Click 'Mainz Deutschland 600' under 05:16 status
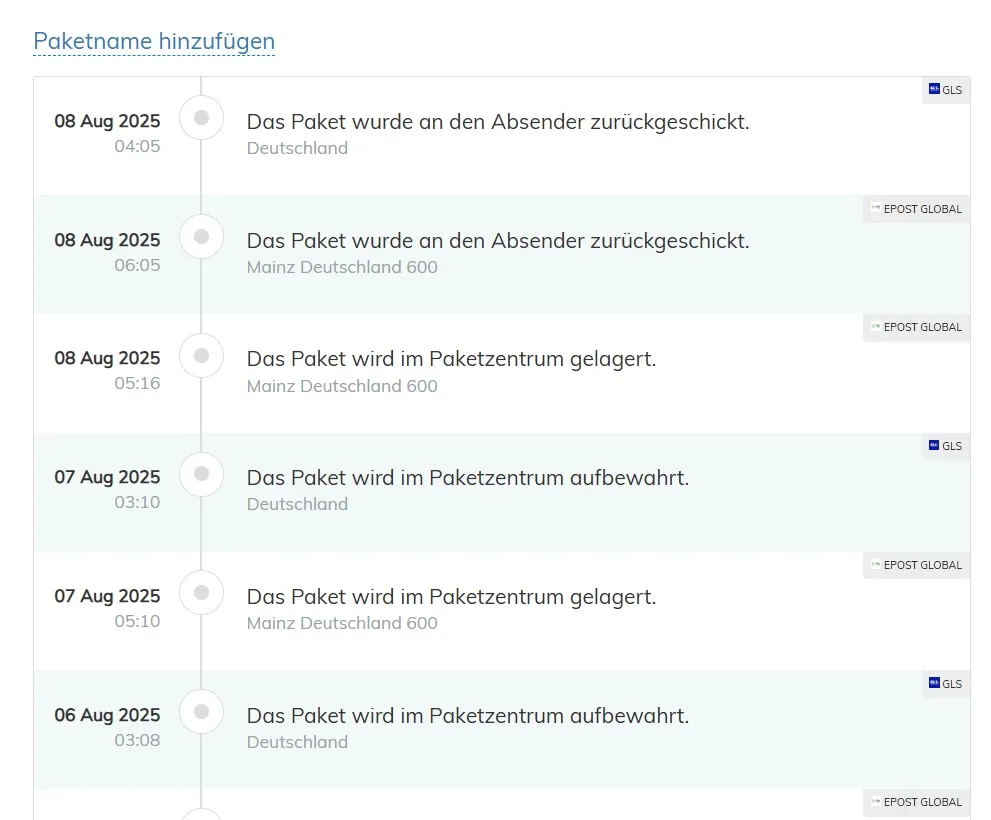The height and width of the screenshot is (820, 991). (342, 386)
